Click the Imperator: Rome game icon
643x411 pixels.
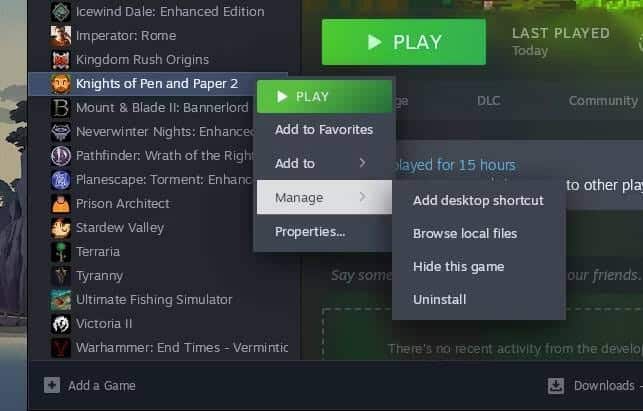(x=61, y=36)
